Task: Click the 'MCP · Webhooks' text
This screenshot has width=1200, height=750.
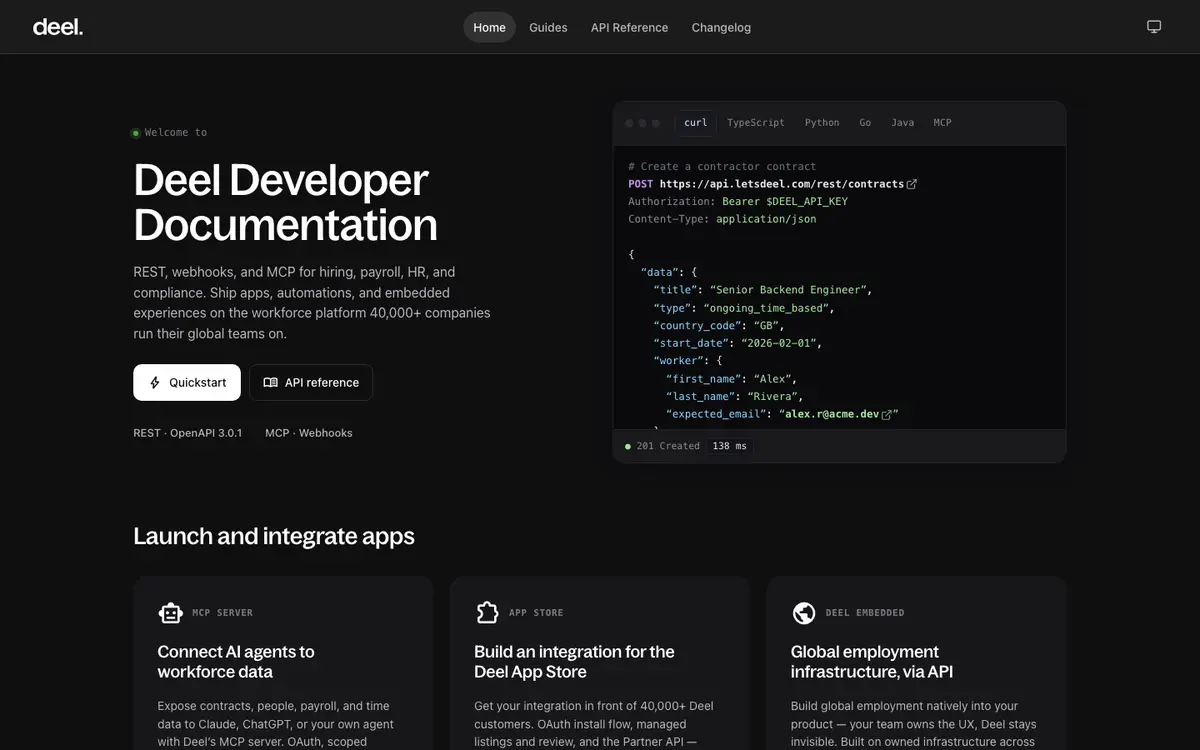Action: (309, 433)
